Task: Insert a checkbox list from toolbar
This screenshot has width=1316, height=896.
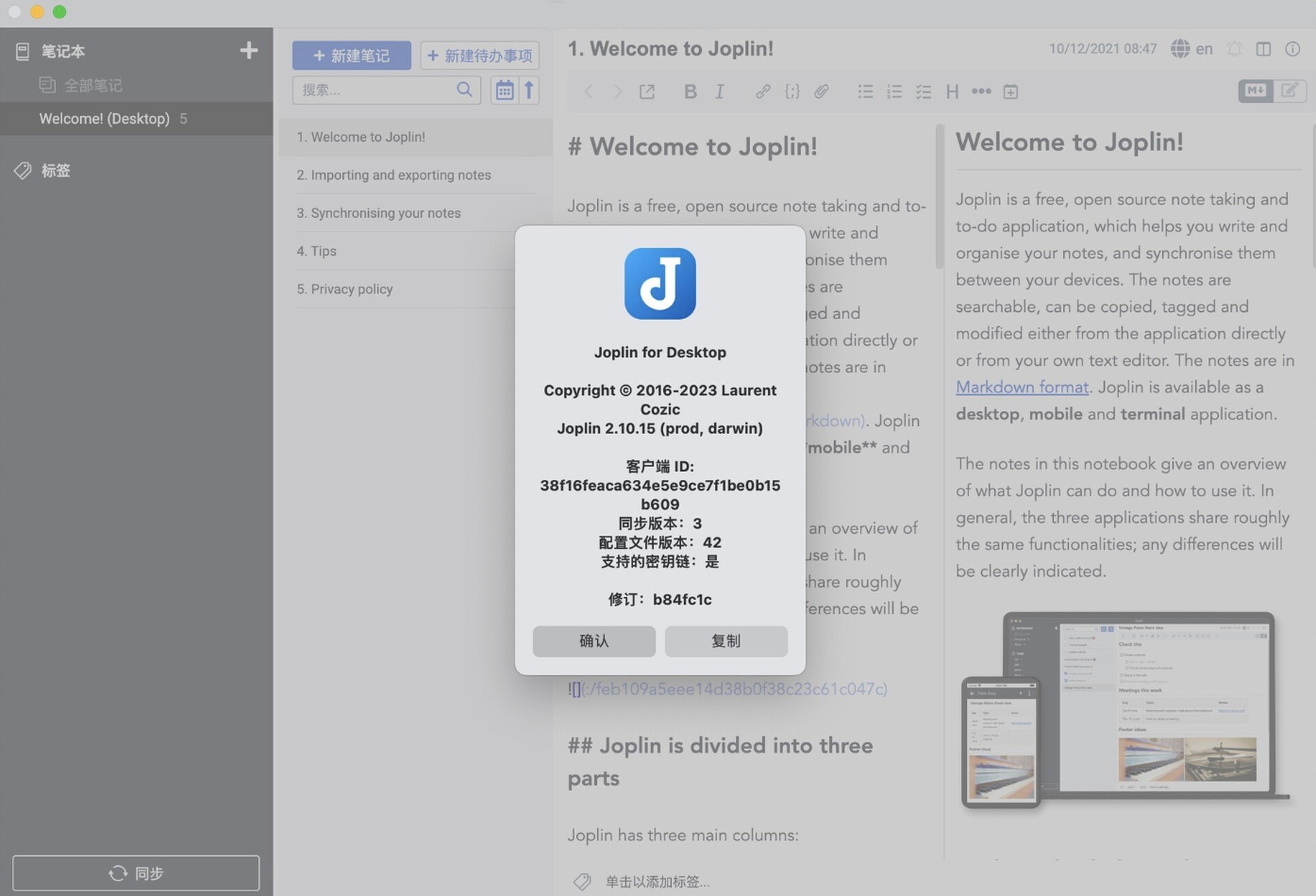Action: pos(924,91)
